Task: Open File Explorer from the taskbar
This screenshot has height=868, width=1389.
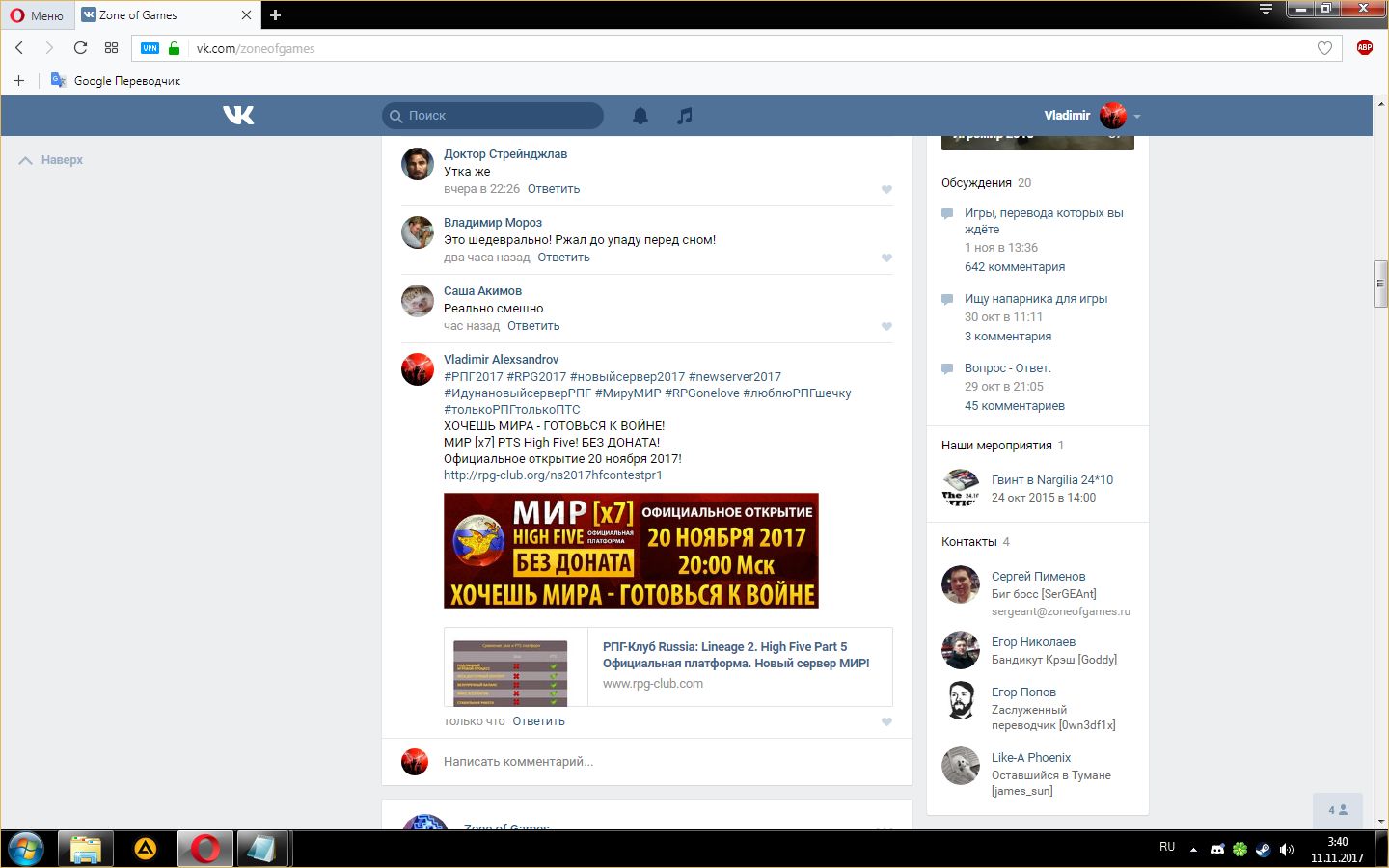Action: [86, 849]
